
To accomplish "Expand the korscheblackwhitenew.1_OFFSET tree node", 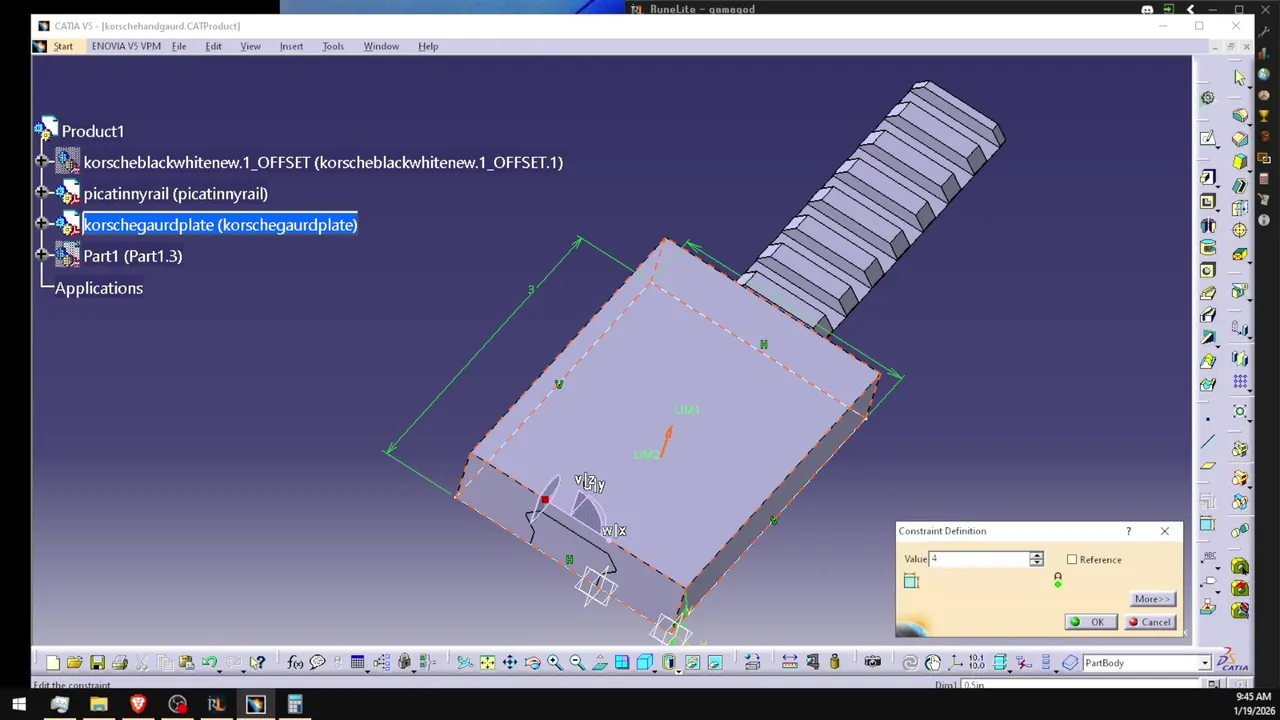I will pyautogui.click(x=42, y=162).
